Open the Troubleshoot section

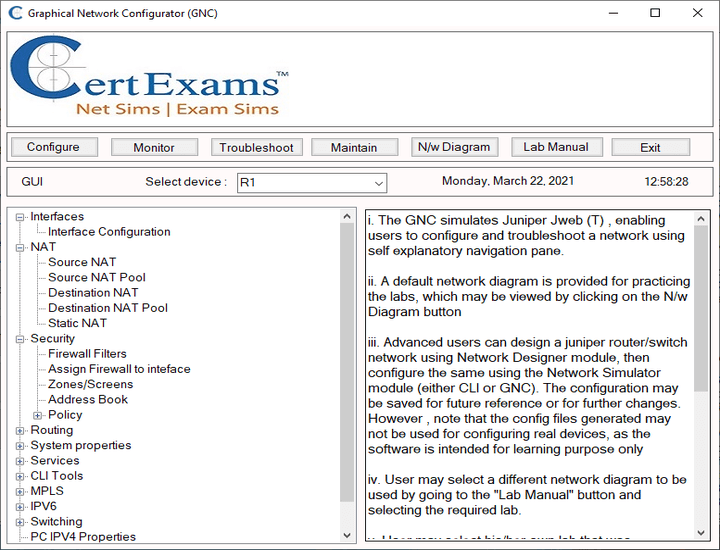[256, 147]
